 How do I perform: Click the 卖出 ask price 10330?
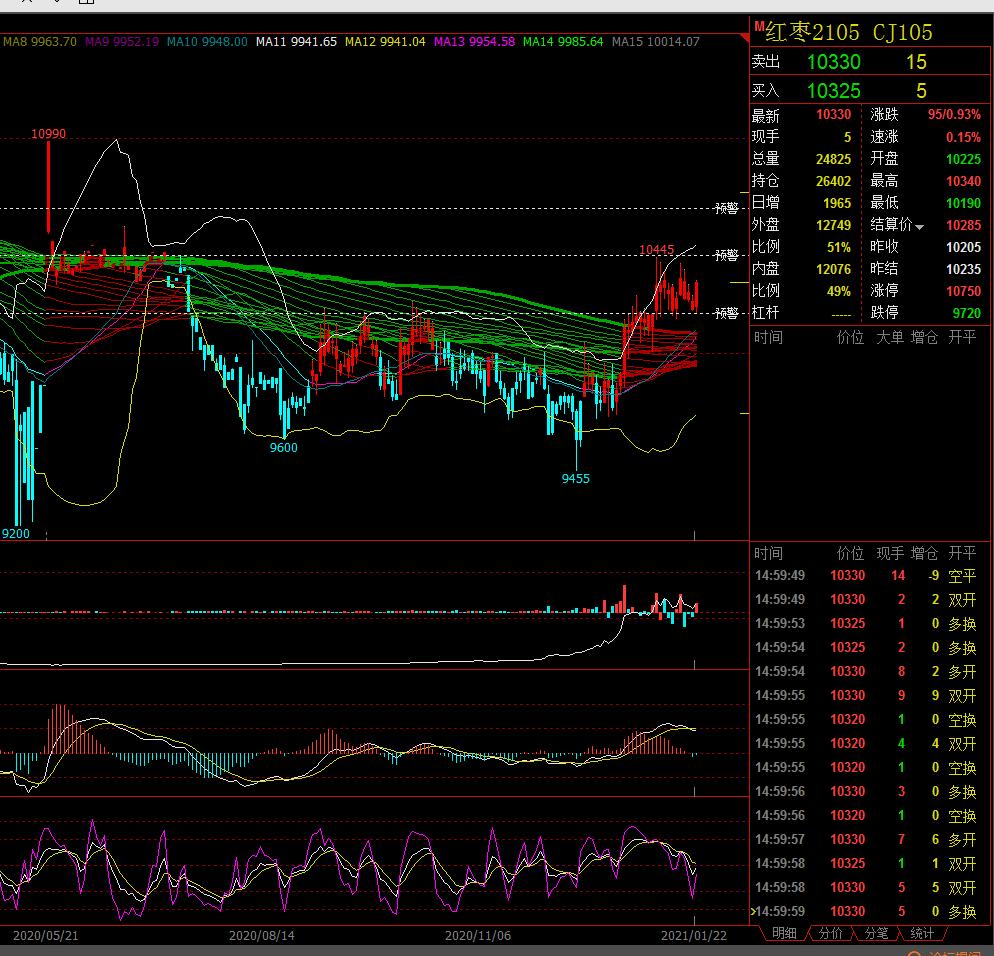click(x=834, y=62)
